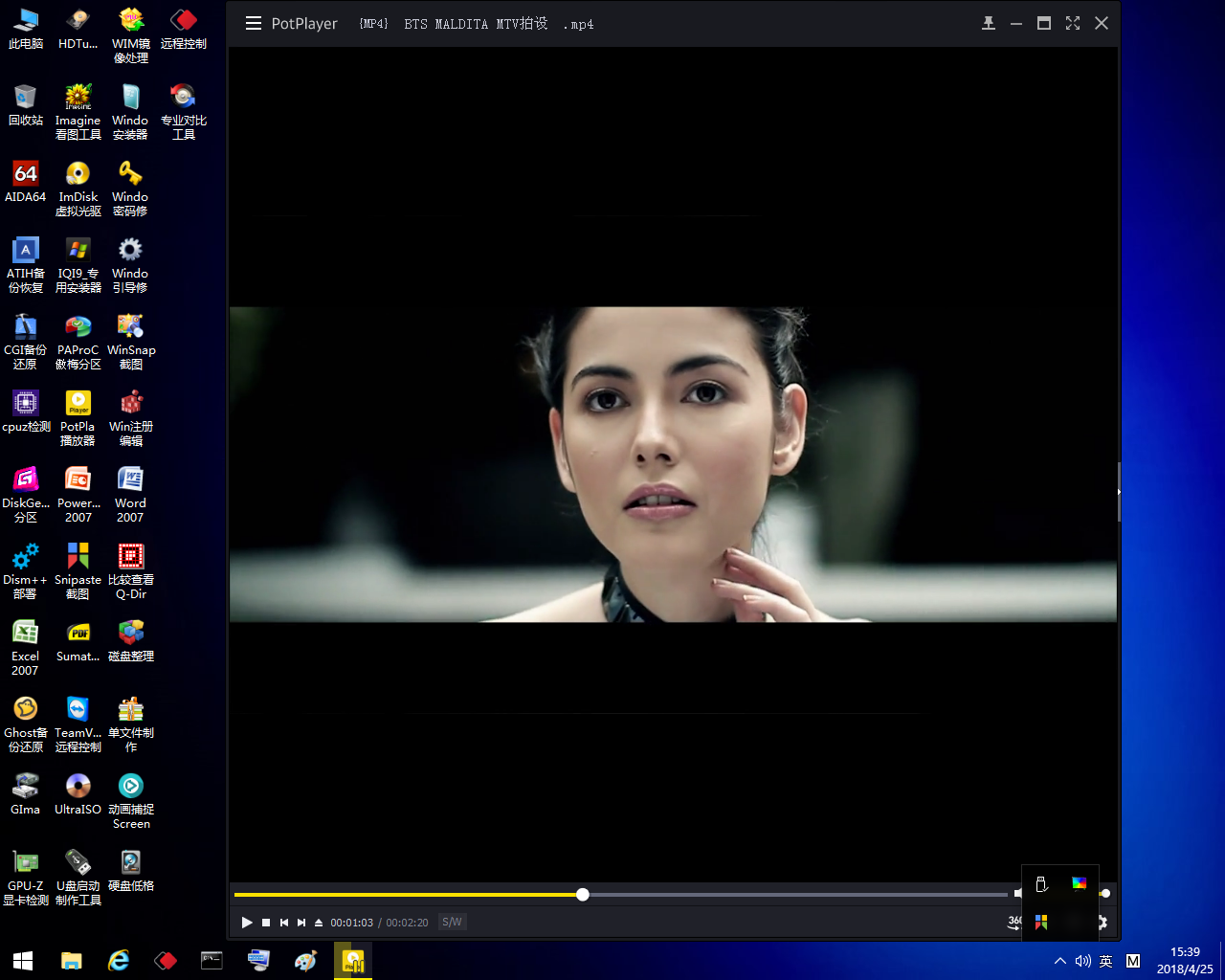Open the 此电脑 desktop icon
The width and height of the screenshot is (1225, 980).
26,29
